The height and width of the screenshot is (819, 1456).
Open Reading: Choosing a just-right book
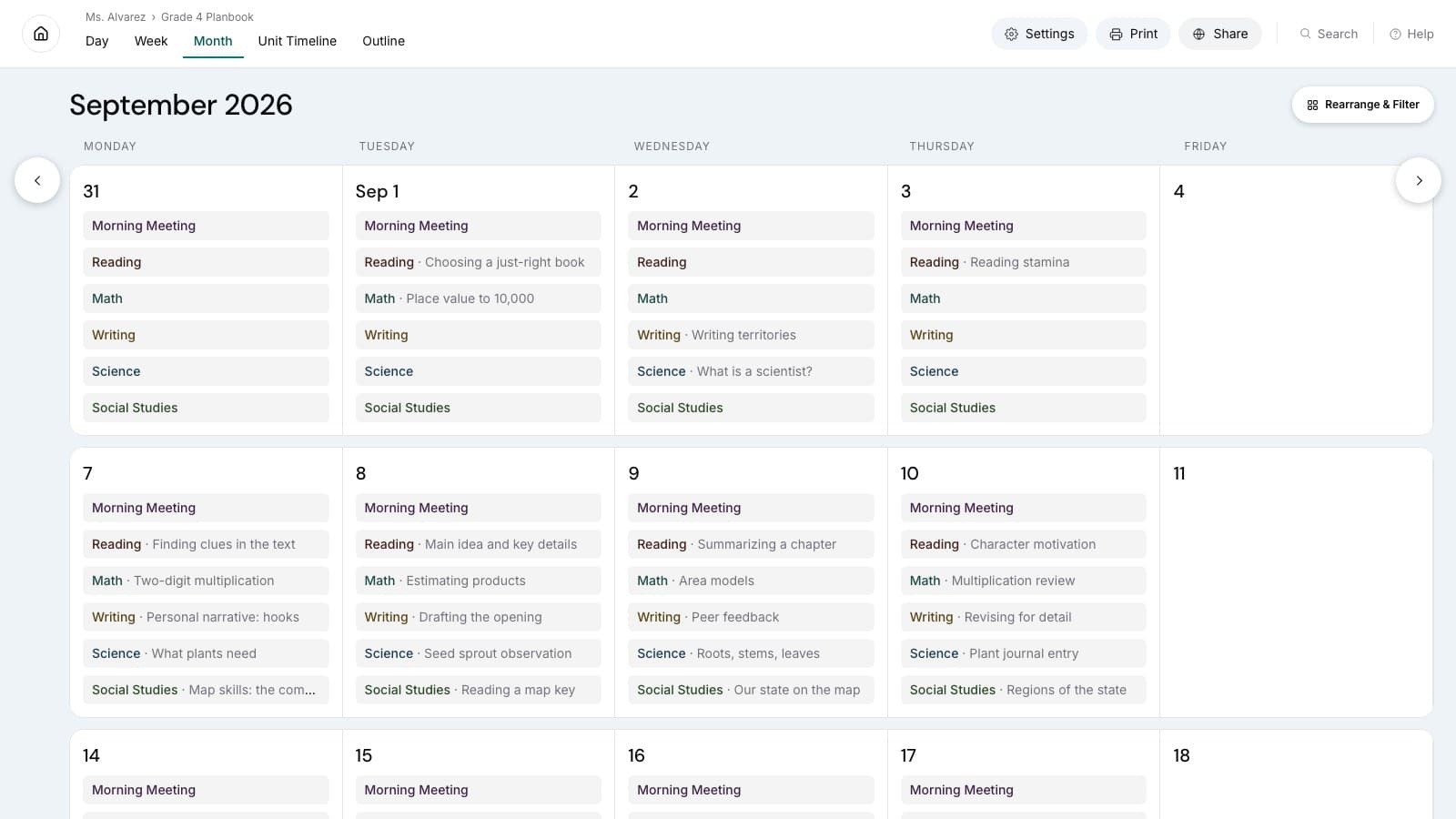click(479, 262)
